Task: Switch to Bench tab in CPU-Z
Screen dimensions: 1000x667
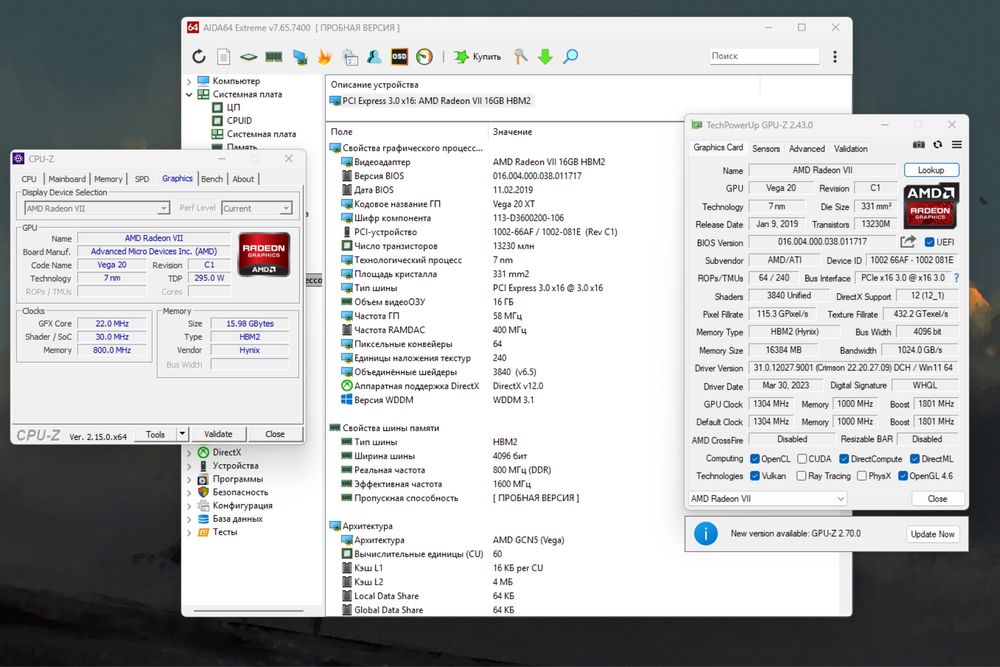Action: click(212, 179)
